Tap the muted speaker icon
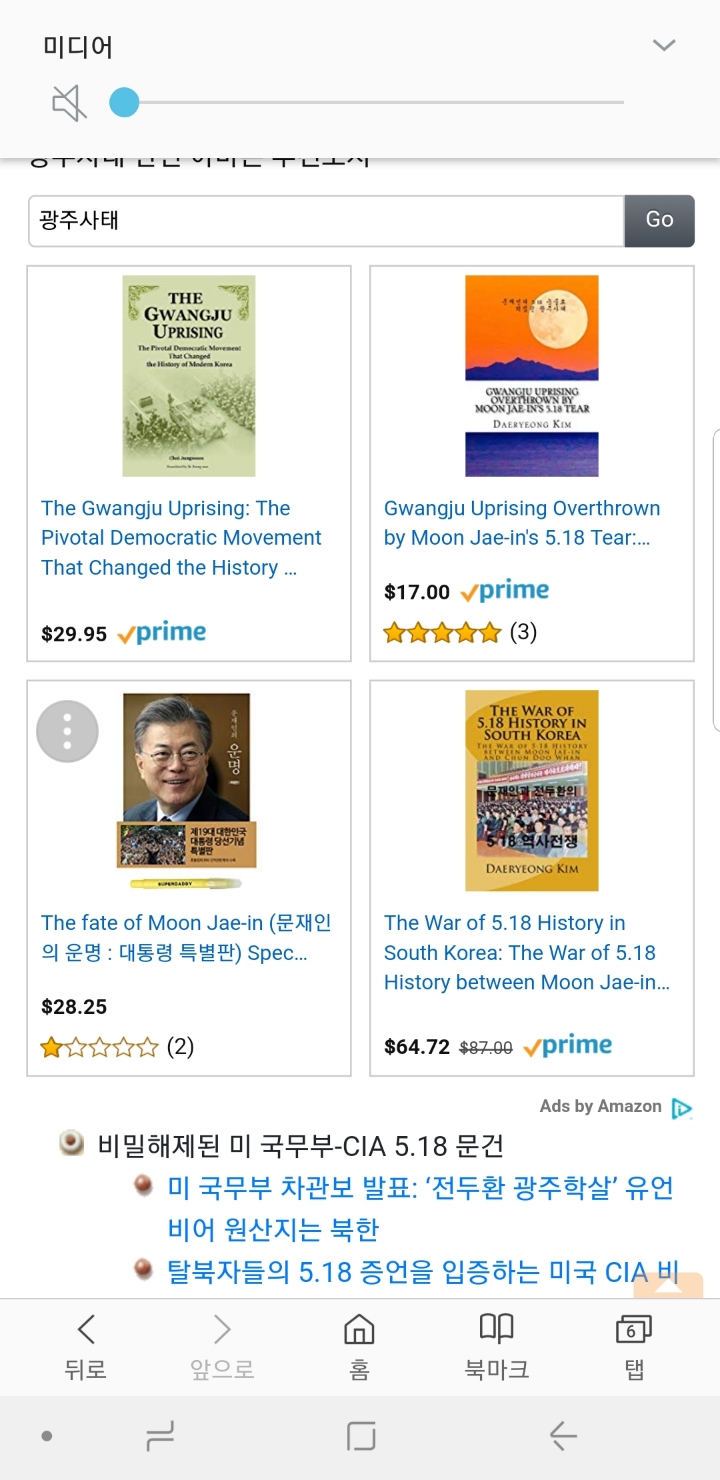 (69, 102)
